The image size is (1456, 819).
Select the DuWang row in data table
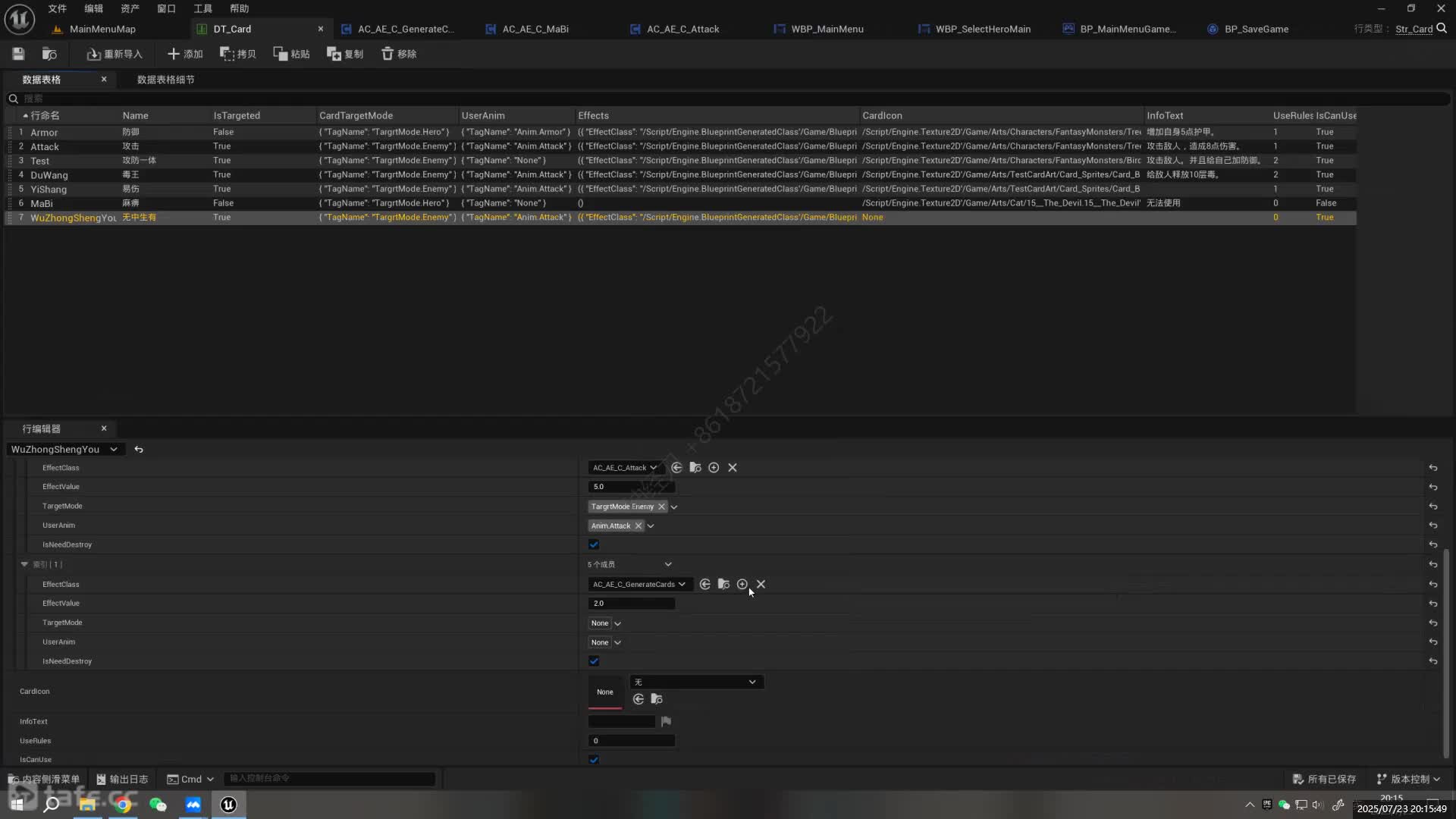49,175
